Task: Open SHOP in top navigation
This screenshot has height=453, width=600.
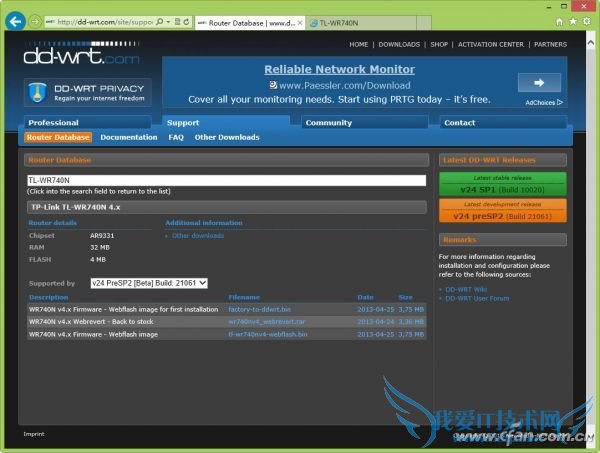Action: coord(439,44)
